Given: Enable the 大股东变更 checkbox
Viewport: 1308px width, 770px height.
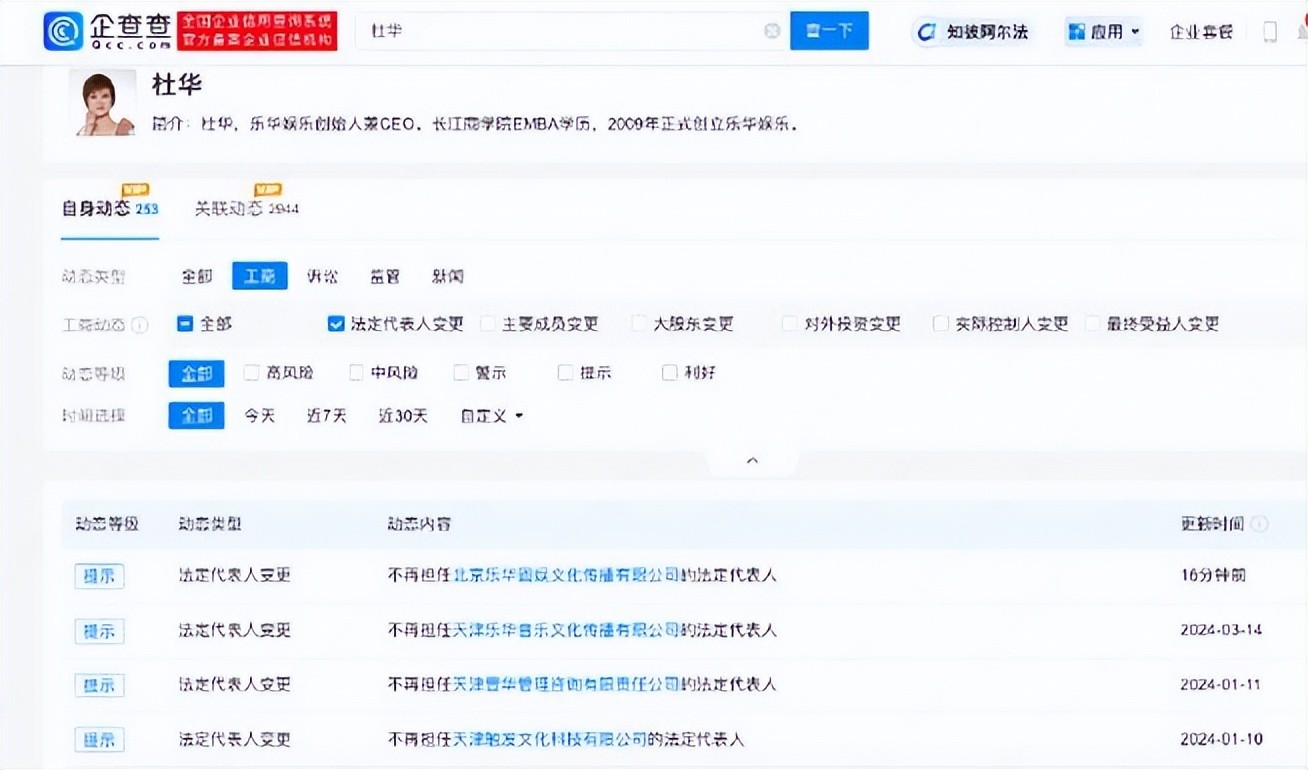Looking at the screenshot, I should 640,324.
